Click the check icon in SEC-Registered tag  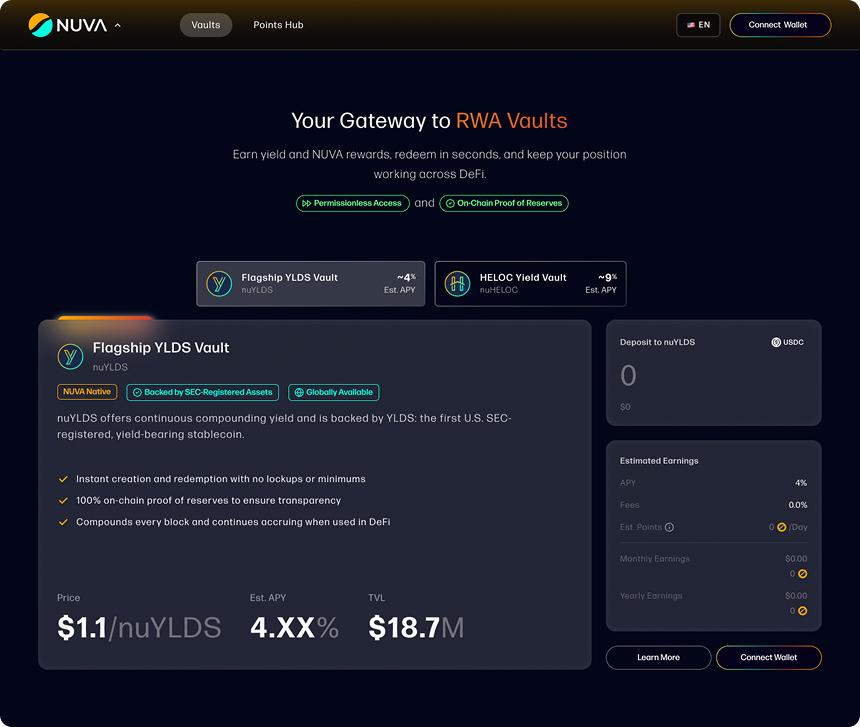pos(137,393)
